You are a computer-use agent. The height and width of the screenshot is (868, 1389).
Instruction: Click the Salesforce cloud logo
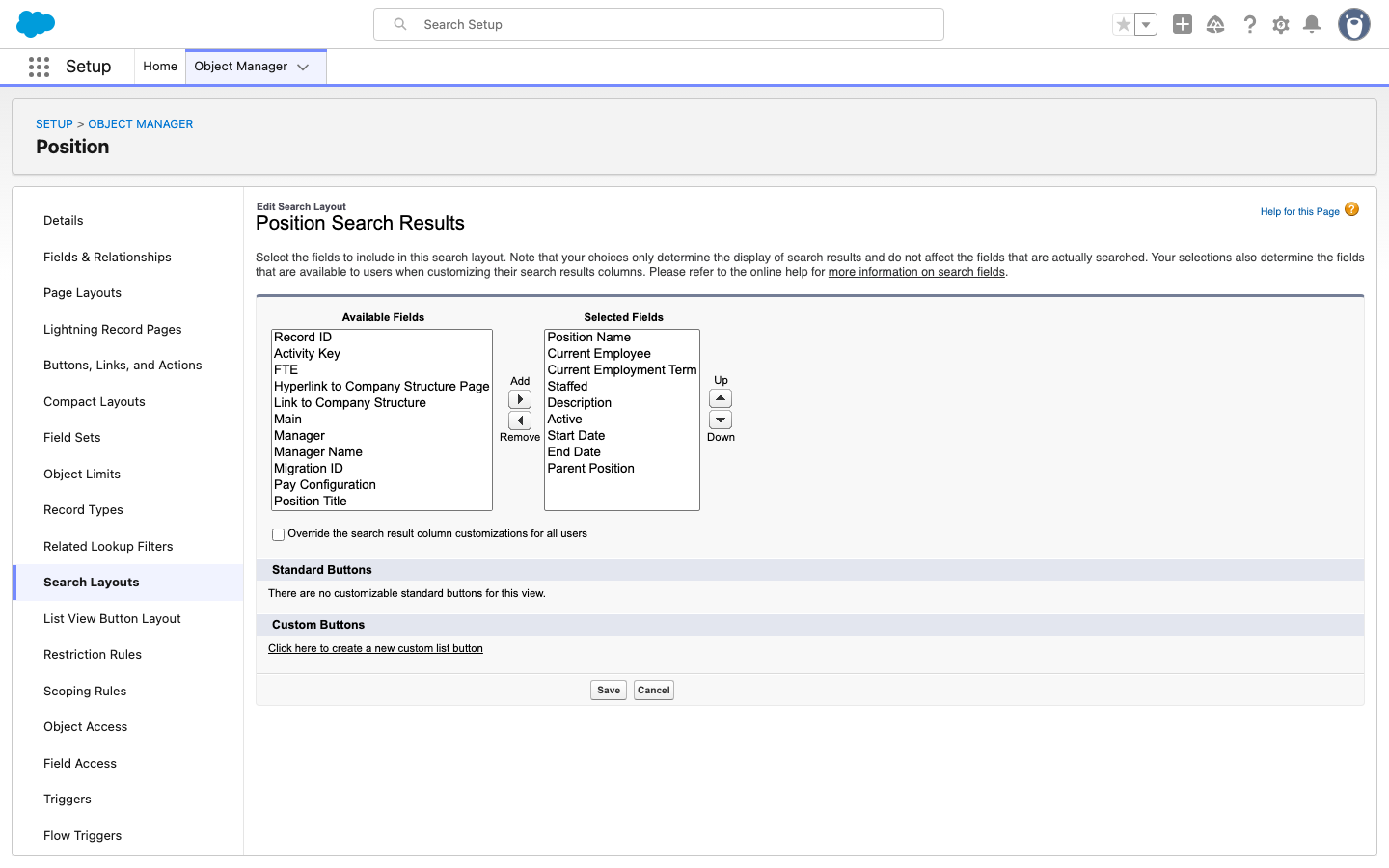point(37,24)
